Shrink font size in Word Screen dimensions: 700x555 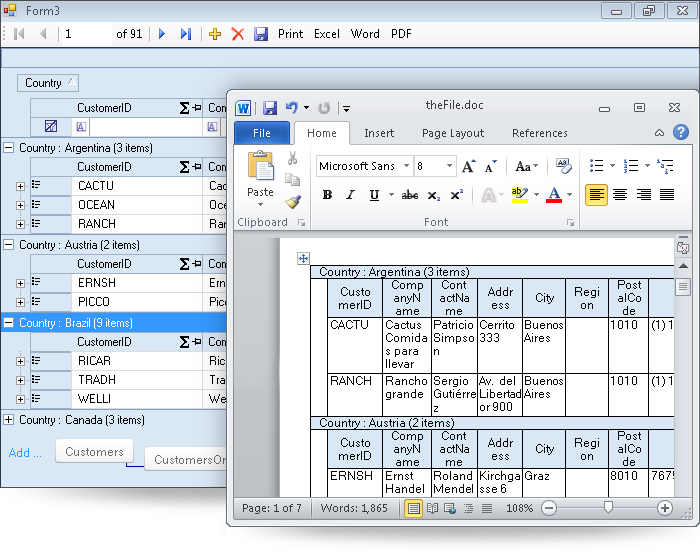pos(491,166)
